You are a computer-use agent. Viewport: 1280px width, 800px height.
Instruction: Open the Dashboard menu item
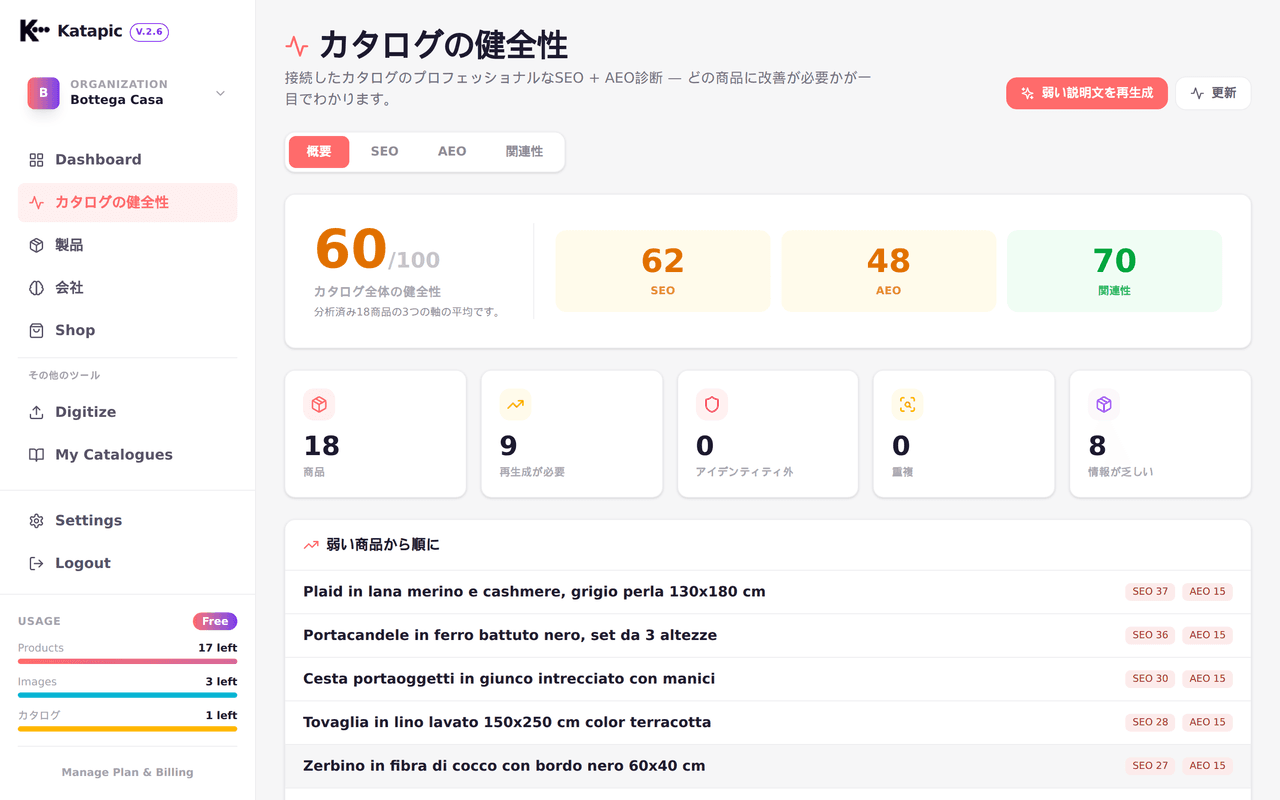coord(128,160)
